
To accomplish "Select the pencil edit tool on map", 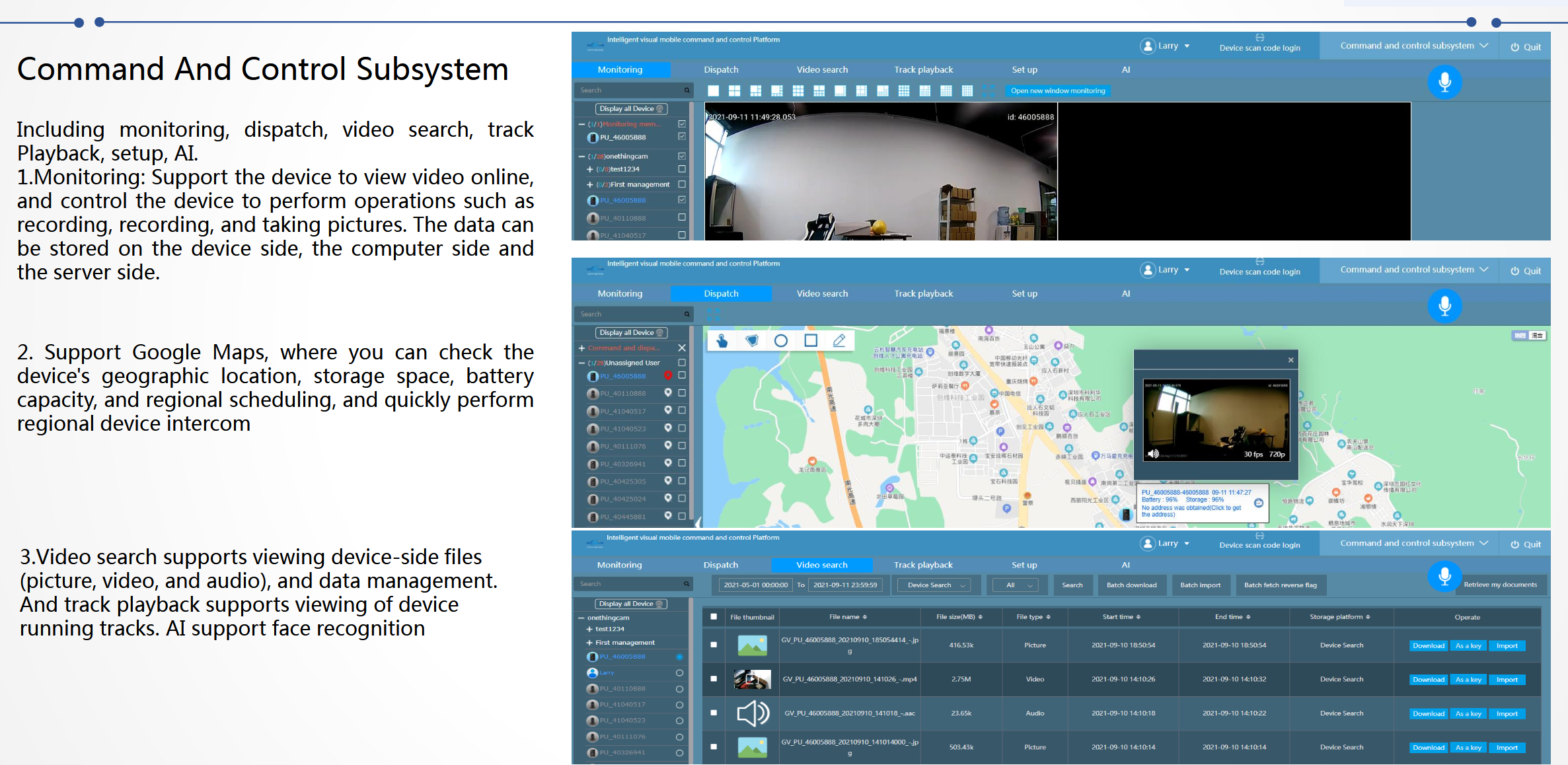I will [x=839, y=341].
